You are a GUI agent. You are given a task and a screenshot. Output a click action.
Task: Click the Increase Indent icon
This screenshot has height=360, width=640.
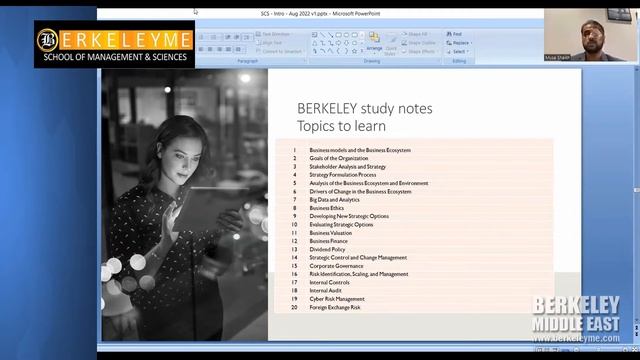[x=236, y=37]
